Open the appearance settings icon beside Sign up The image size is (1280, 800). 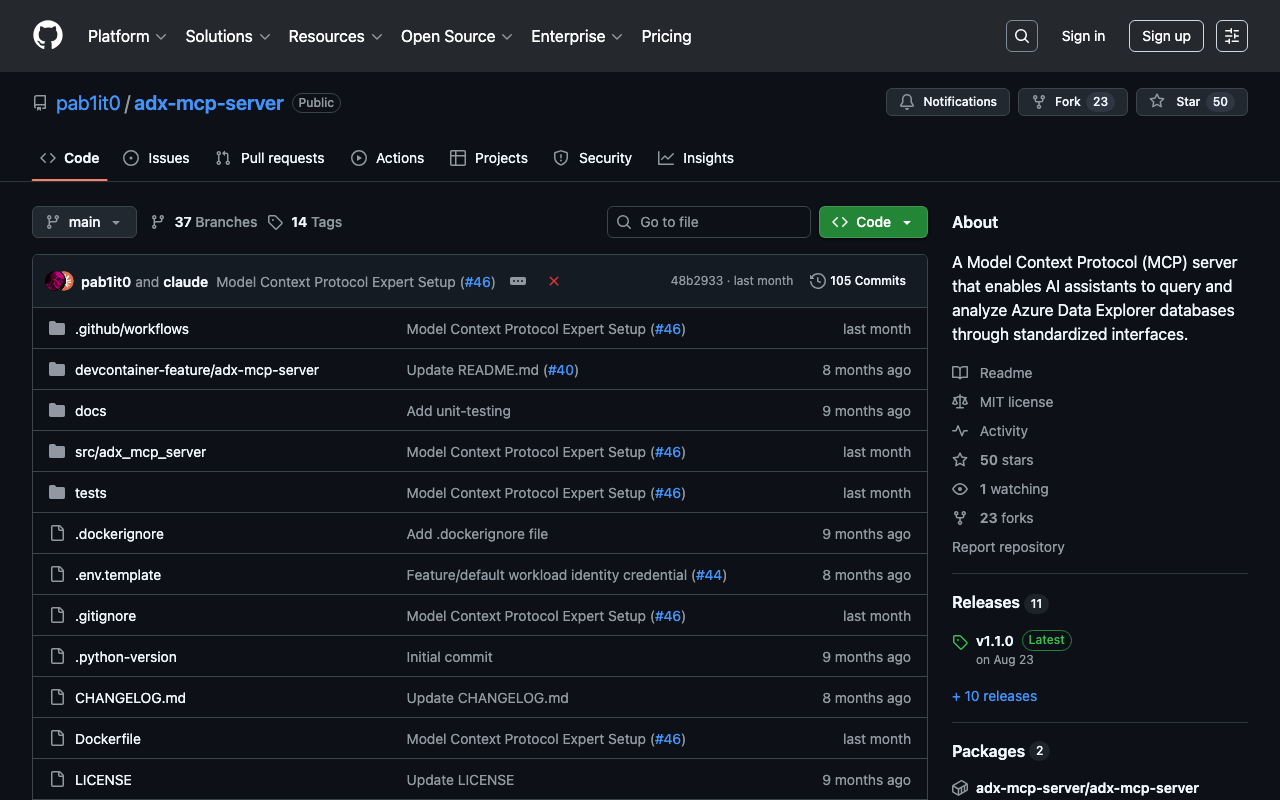point(1231,36)
